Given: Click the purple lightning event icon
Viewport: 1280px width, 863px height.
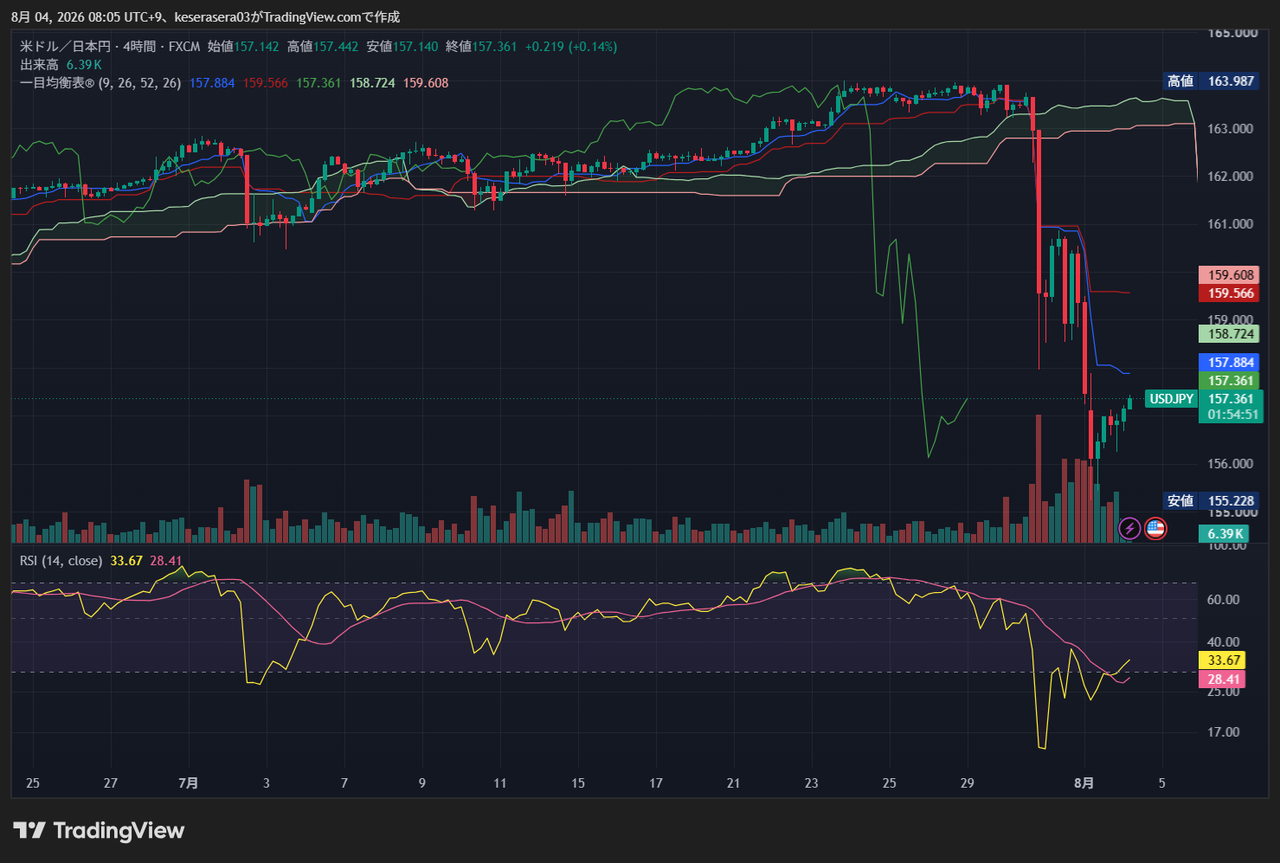Looking at the screenshot, I should click(x=1129, y=528).
